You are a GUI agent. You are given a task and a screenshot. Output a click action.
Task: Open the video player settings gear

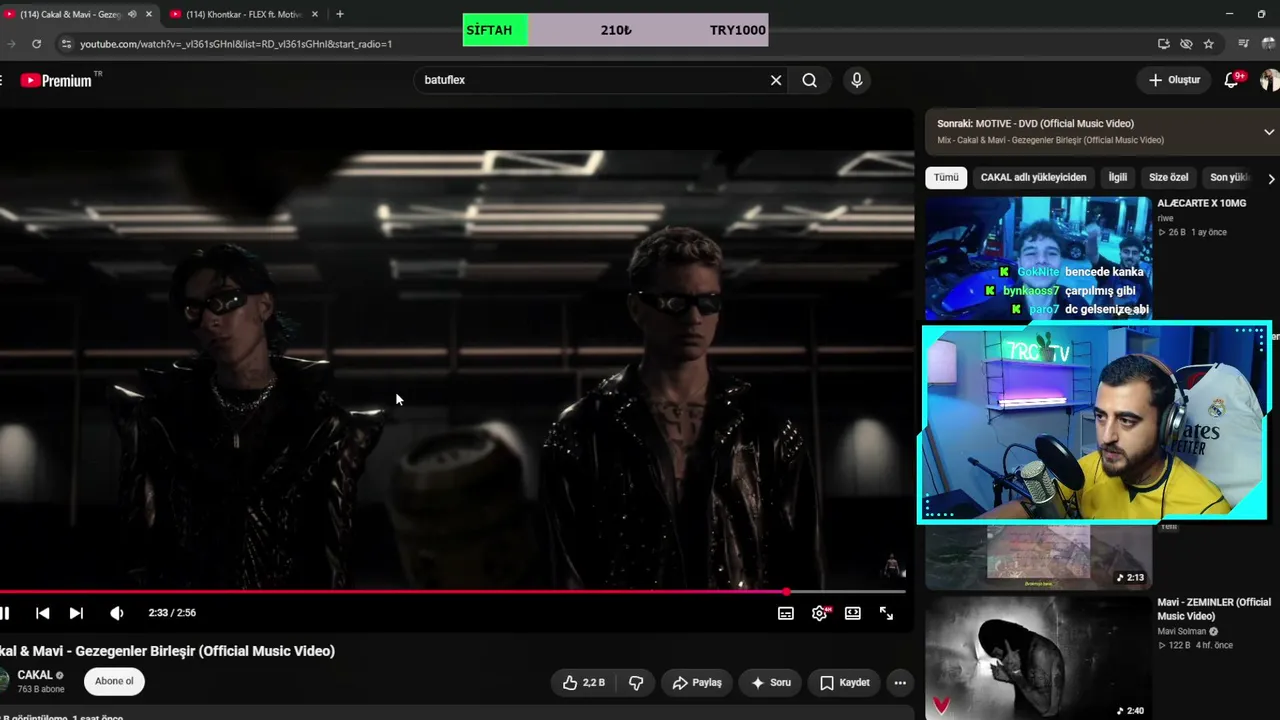pyautogui.click(x=820, y=613)
